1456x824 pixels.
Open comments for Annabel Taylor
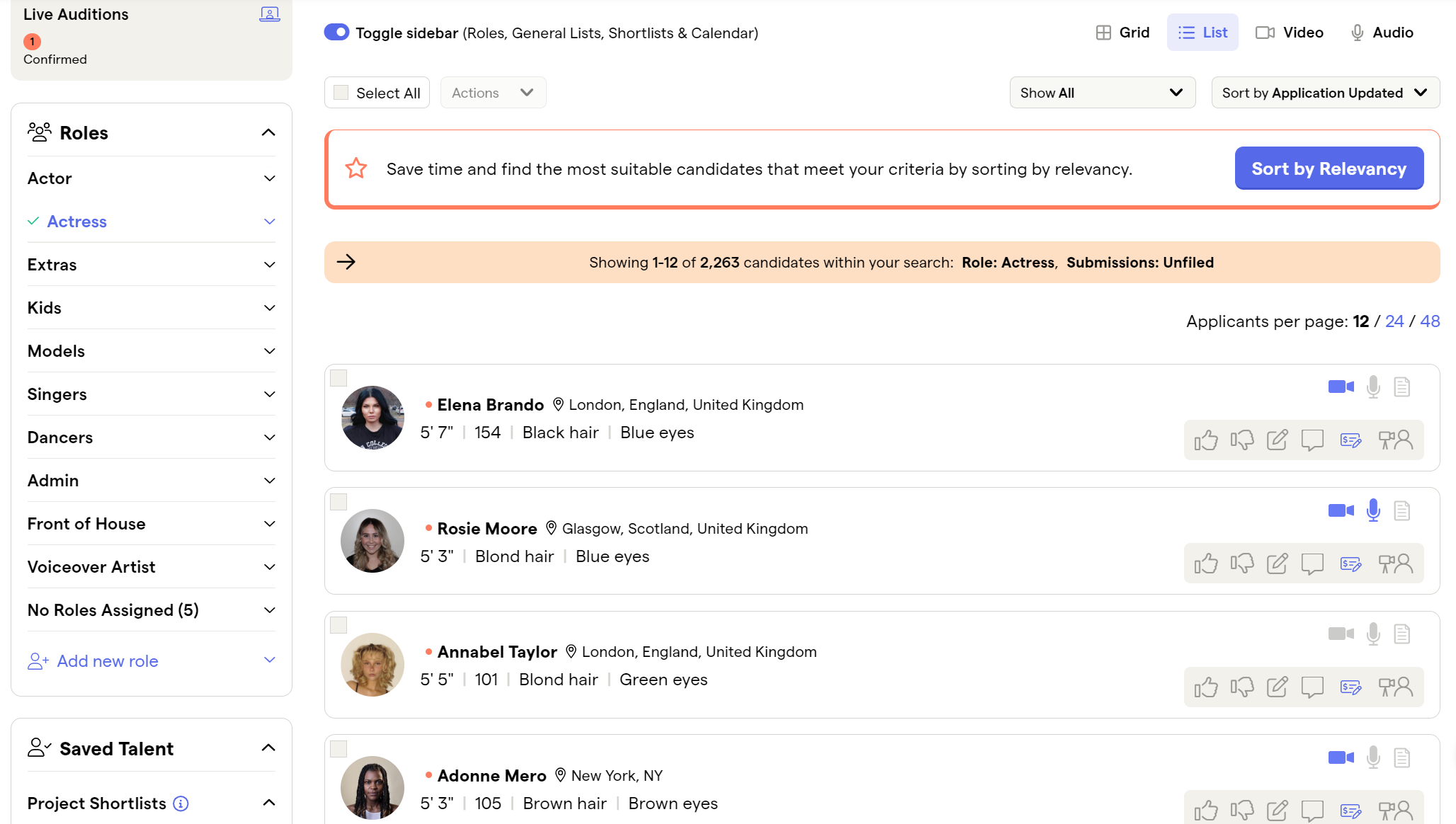coord(1312,687)
